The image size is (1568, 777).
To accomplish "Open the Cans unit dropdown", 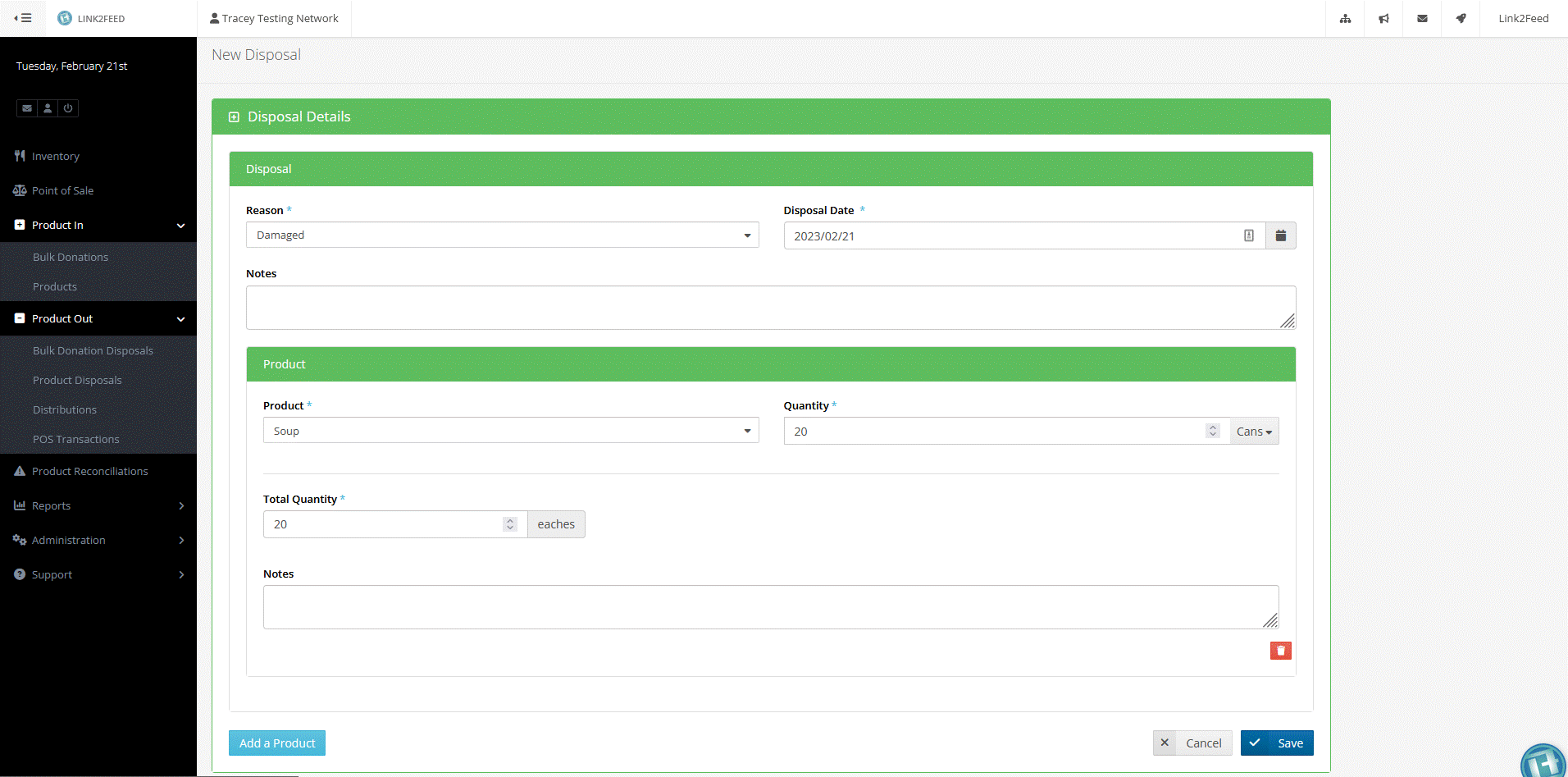I will (x=1253, y=431).
